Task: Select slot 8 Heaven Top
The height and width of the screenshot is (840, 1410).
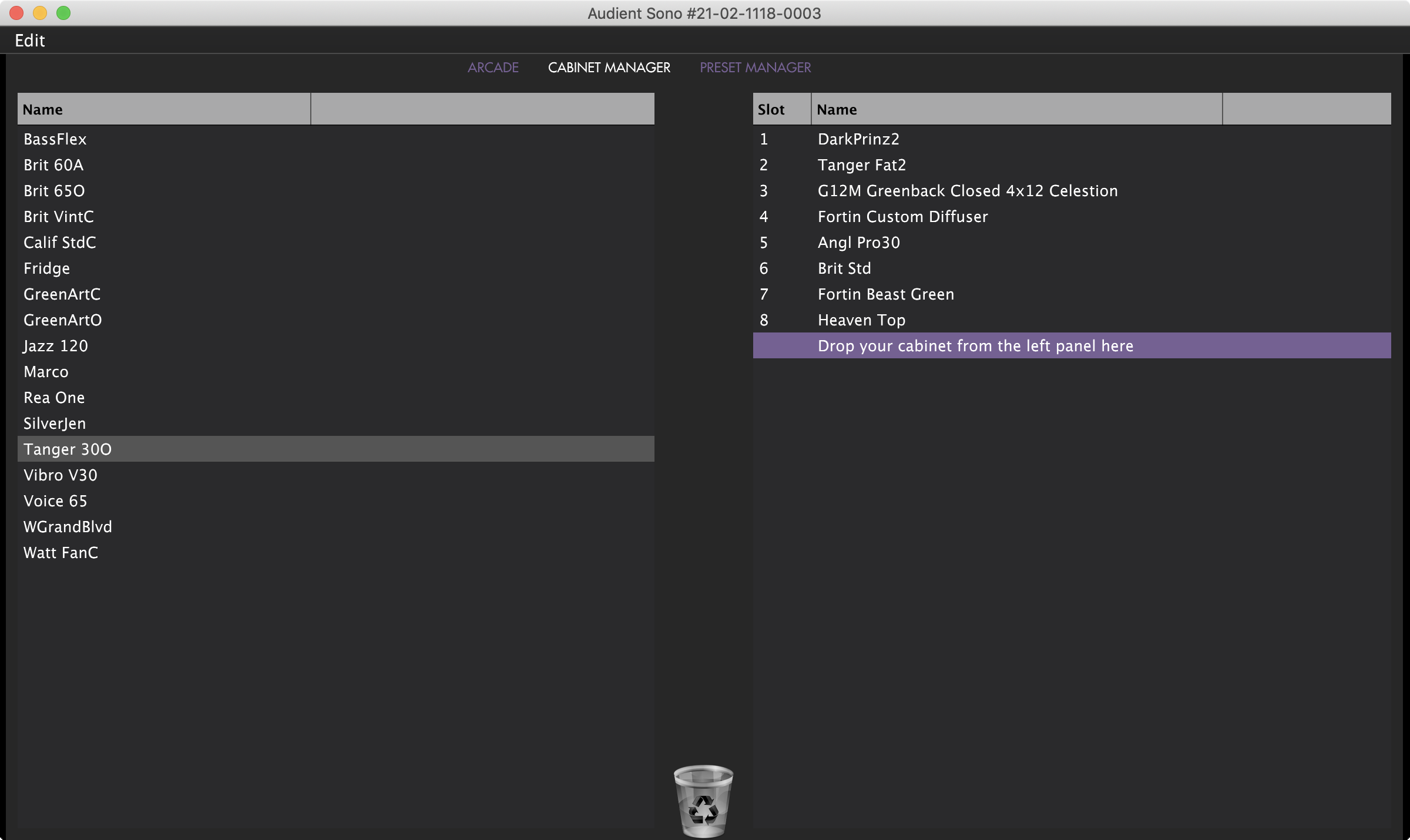Action: (x=1072, y=320)
